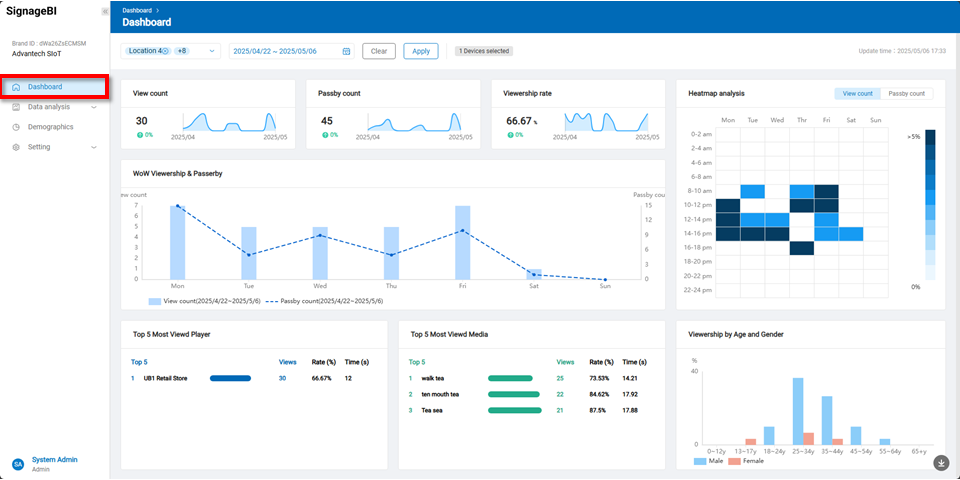The image size is (960, 480).
Task: Open the Location selector dropdown arrow
Action: (x=212, y=51)
